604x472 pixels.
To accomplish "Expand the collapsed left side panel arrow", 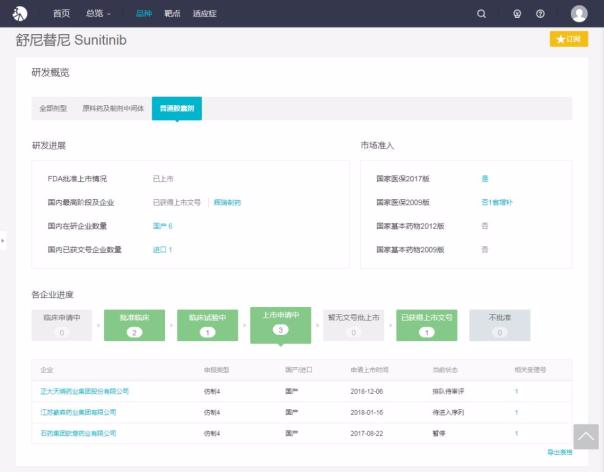I will click(3, 241).
